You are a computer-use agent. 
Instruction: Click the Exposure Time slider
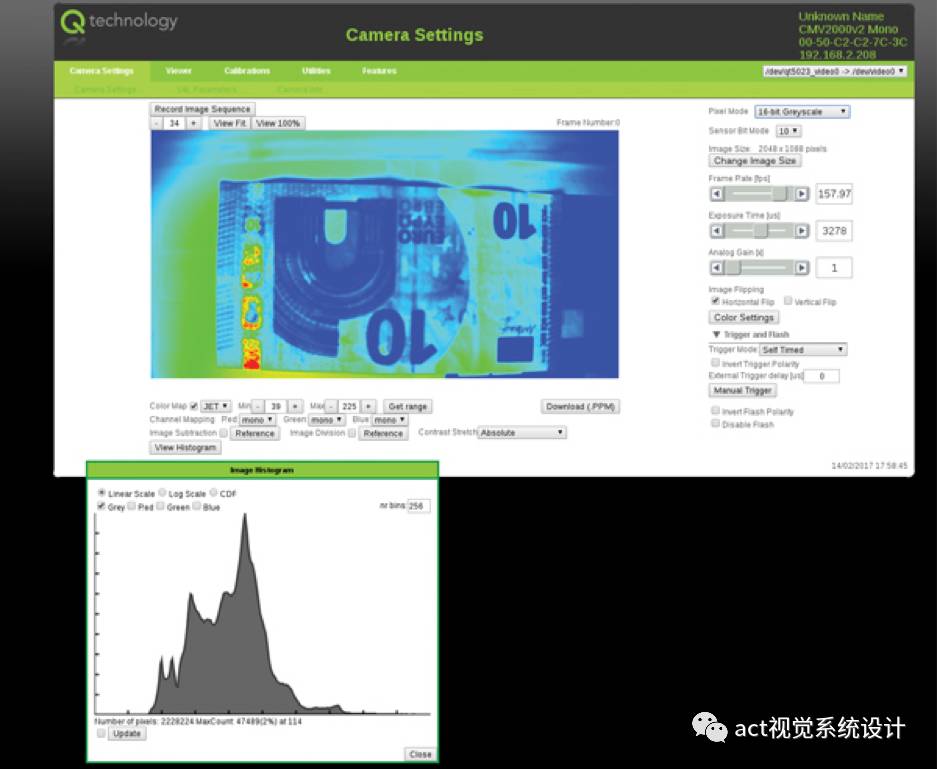click(x=760, y=231)
